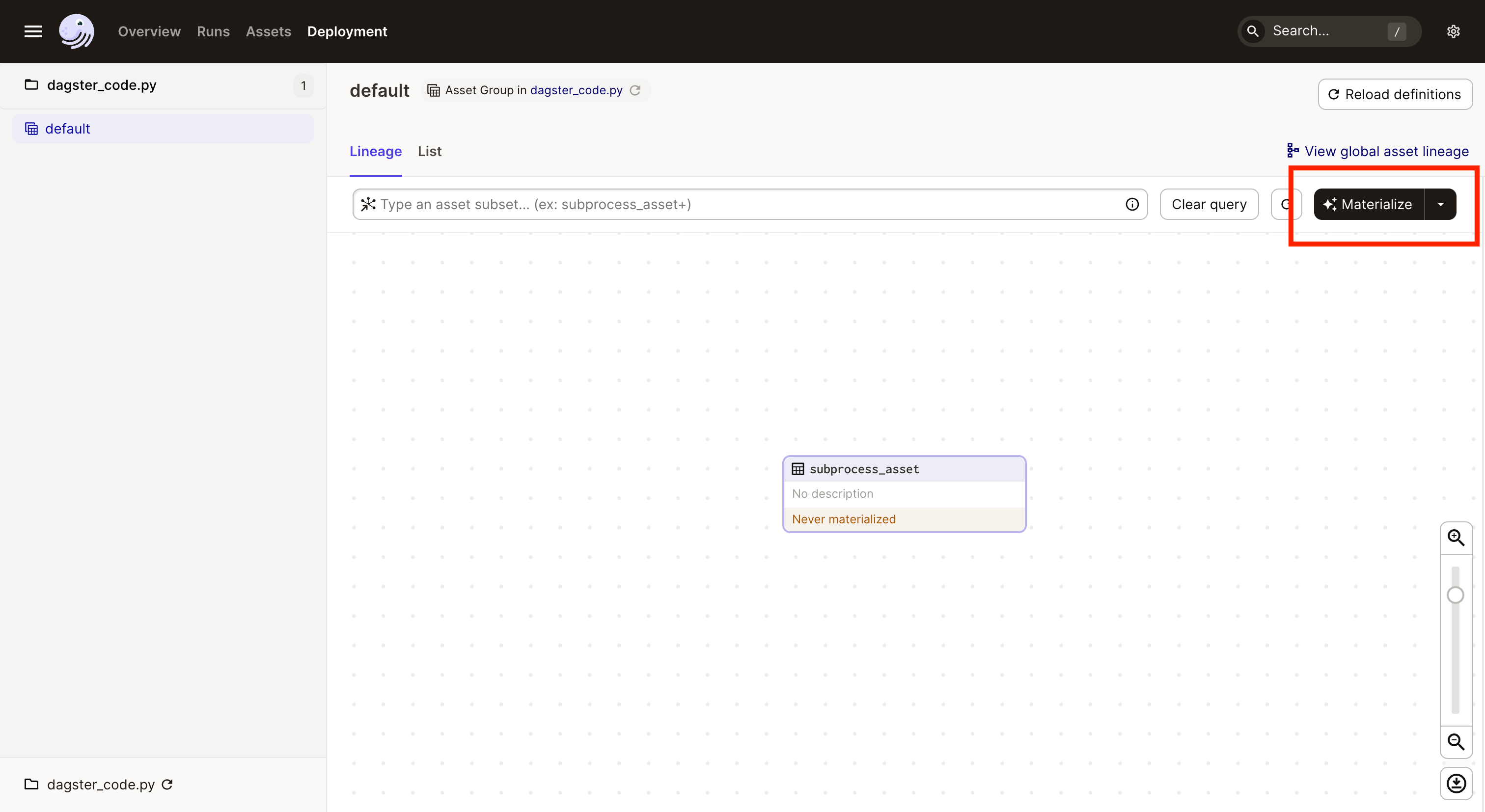Image resolution: width=1485 pixels, height=812 pixels.
Task: Focus the asset subset query field
Action: tap(743, 204)
